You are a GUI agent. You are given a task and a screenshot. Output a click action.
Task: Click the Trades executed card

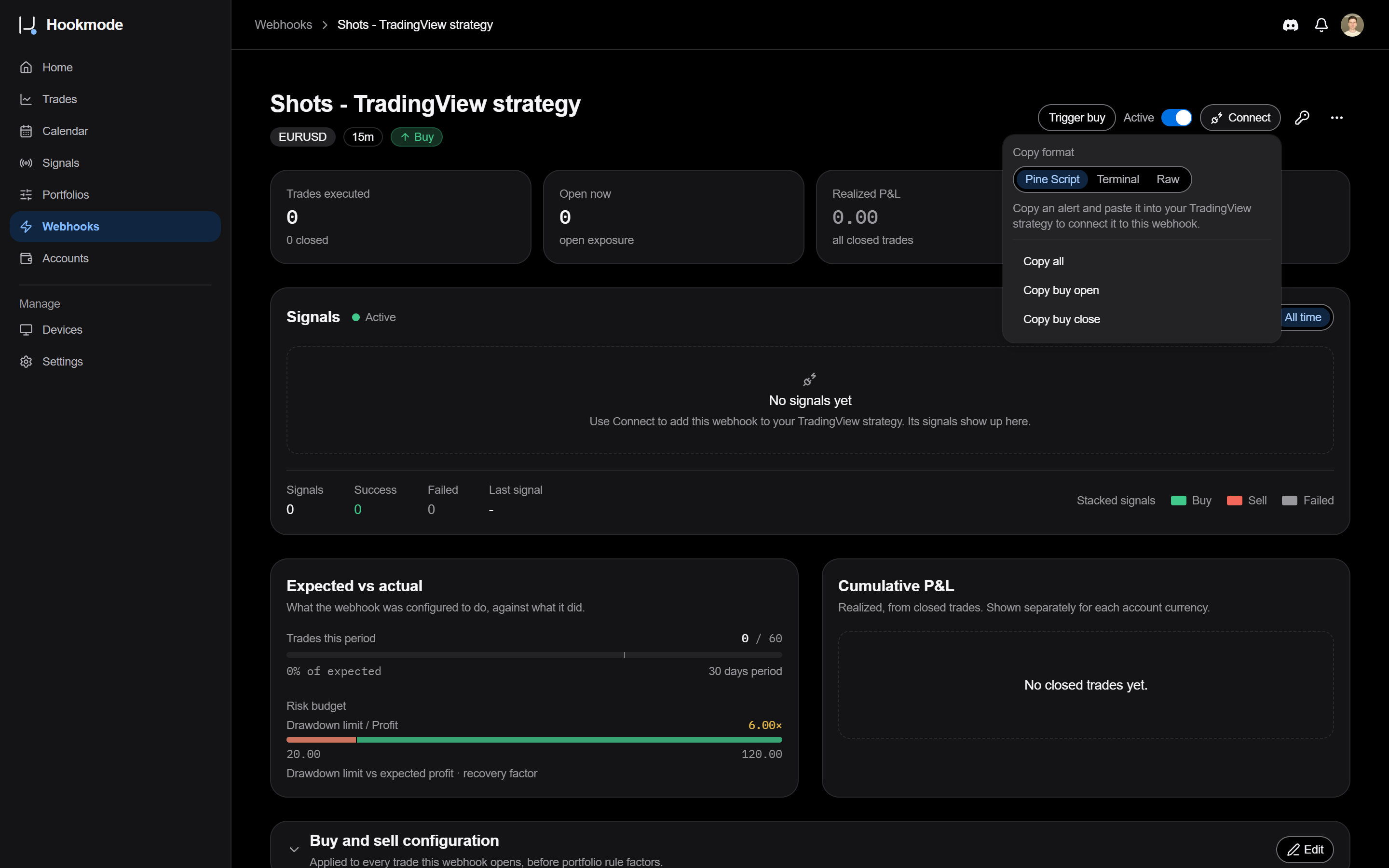[x=400, y=217]
